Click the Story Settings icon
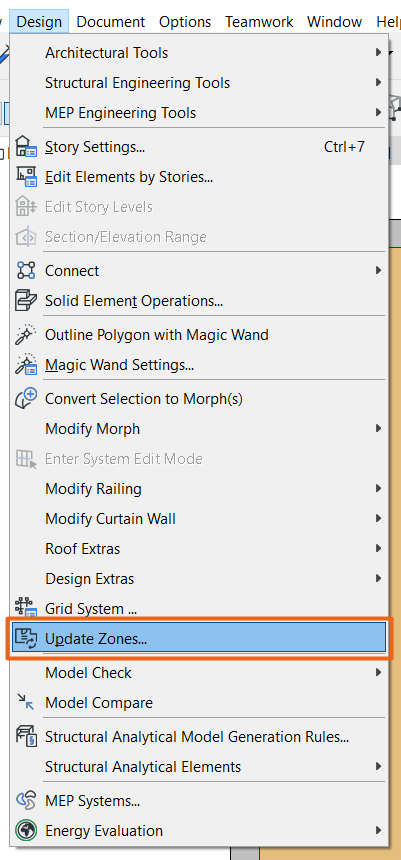Image resolution: width=401 pixels, height=860 pixels. pyautogui.click(x=26, y=147)
